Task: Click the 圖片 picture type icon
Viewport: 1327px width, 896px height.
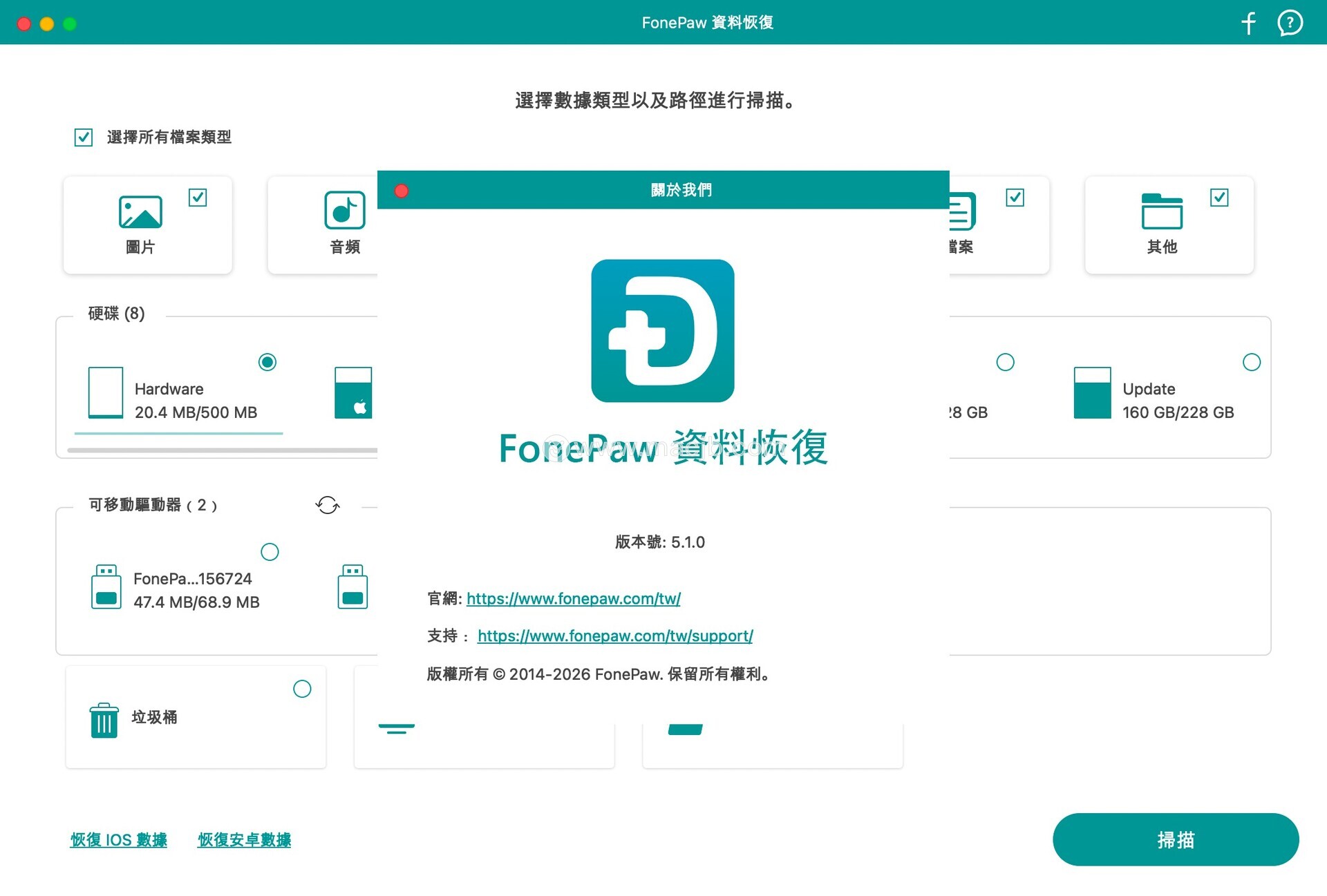Action: point(140,211)
